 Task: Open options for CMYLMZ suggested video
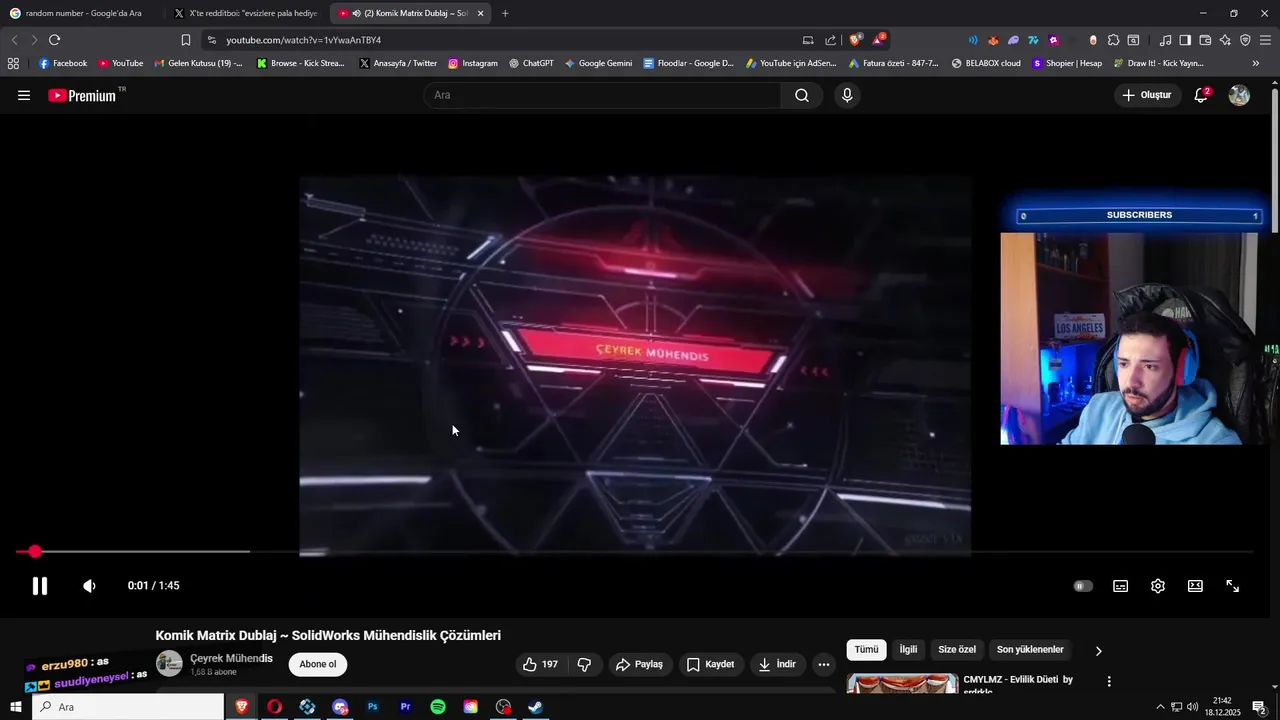tap(1109, 682)
